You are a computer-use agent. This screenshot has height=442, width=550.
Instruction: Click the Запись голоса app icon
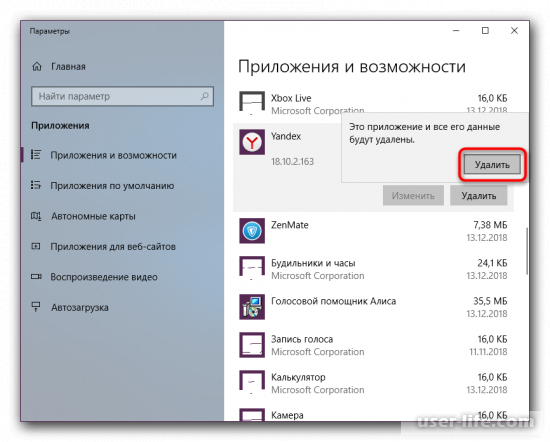pos(252,345)
